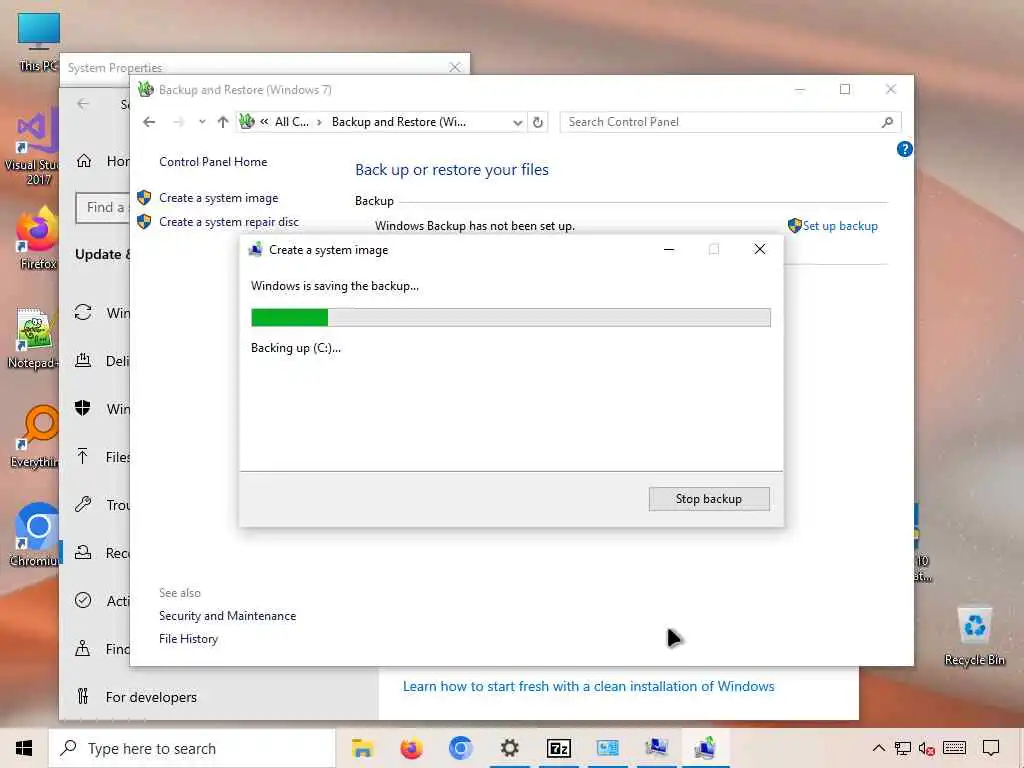Click the muted volume tray icon
Image resolution: width=1024 pixels, height=768 pixels.
coord(926,748)
